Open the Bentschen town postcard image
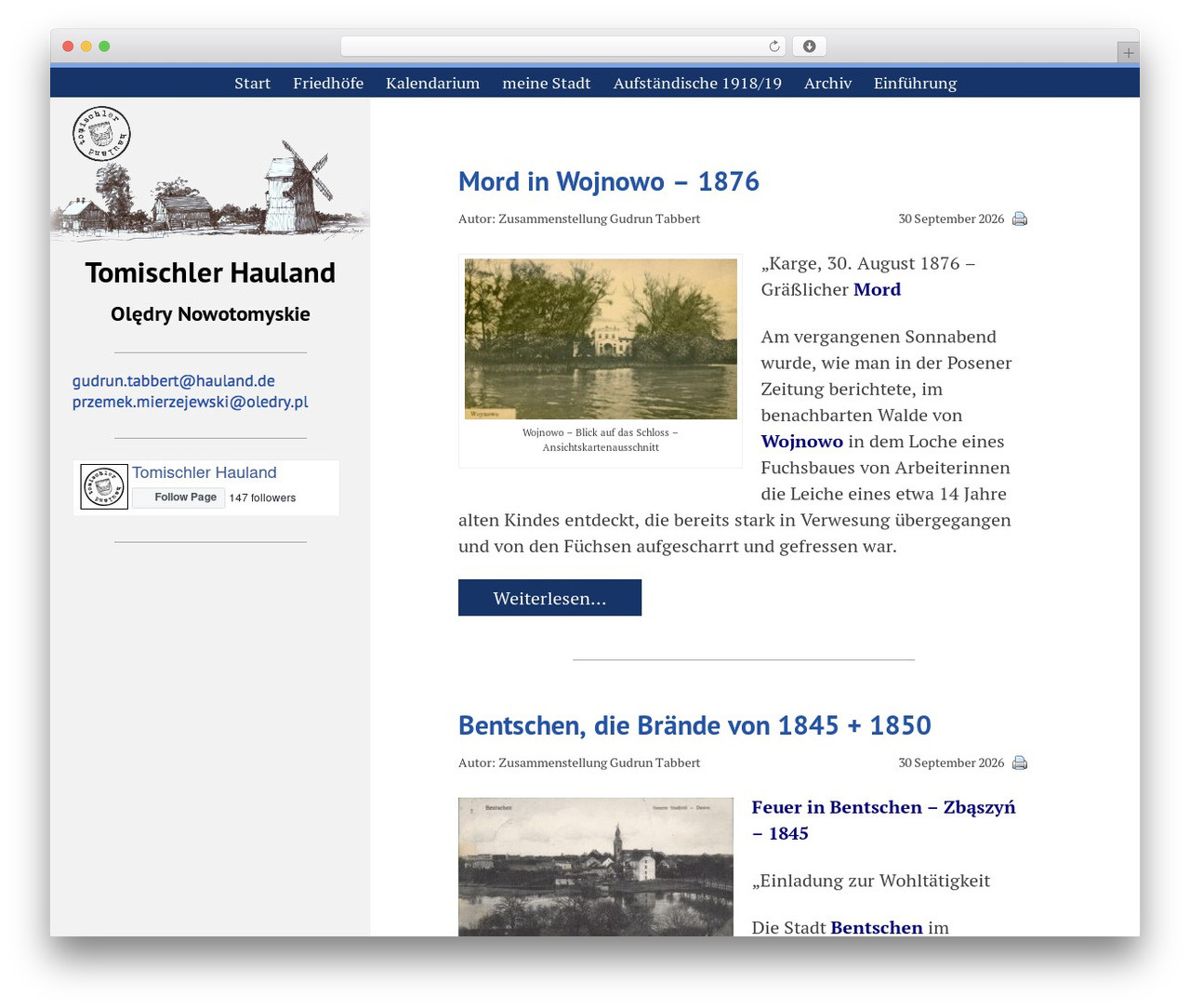Screen dimensions: 1190x1008 click(596, 867)
